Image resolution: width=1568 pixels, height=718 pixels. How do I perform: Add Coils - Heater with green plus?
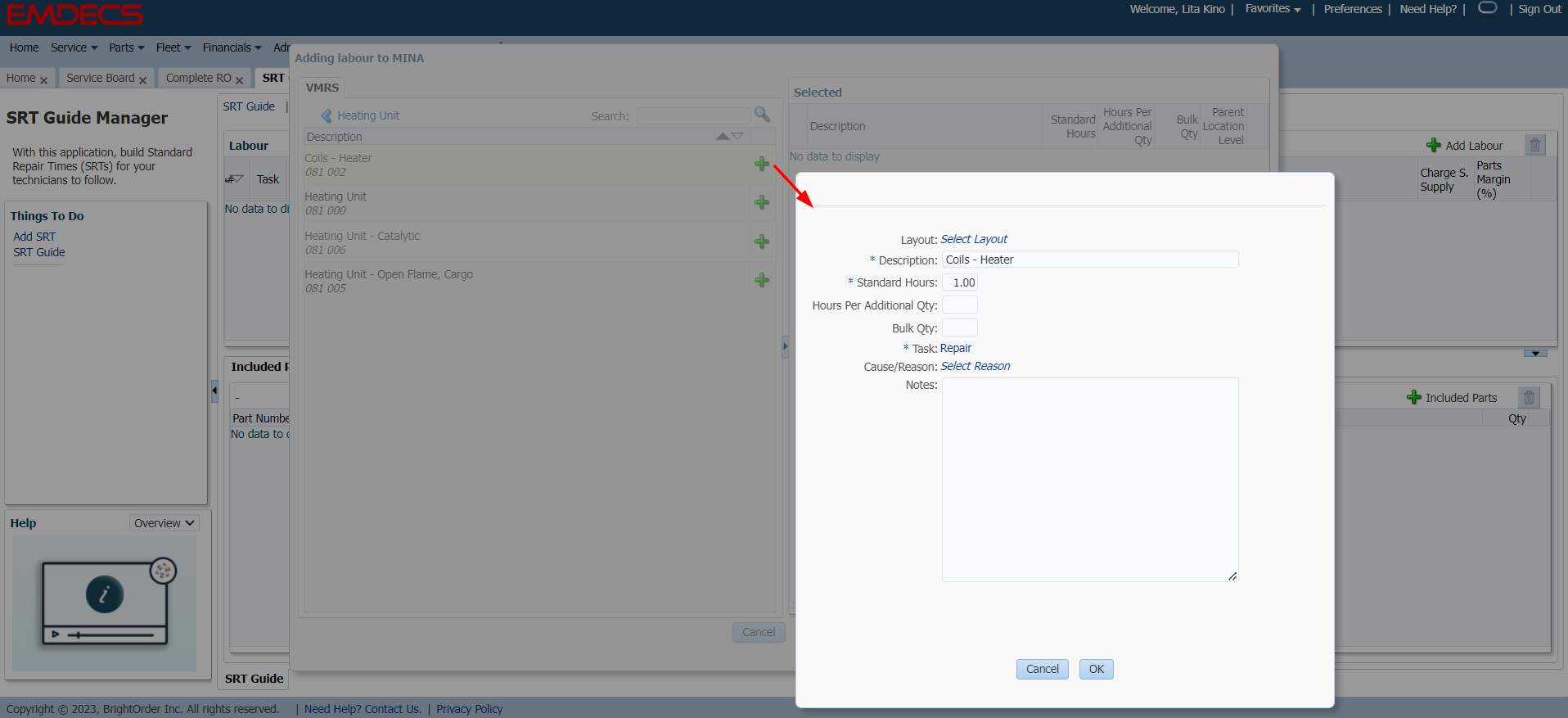tap(762, 164)
